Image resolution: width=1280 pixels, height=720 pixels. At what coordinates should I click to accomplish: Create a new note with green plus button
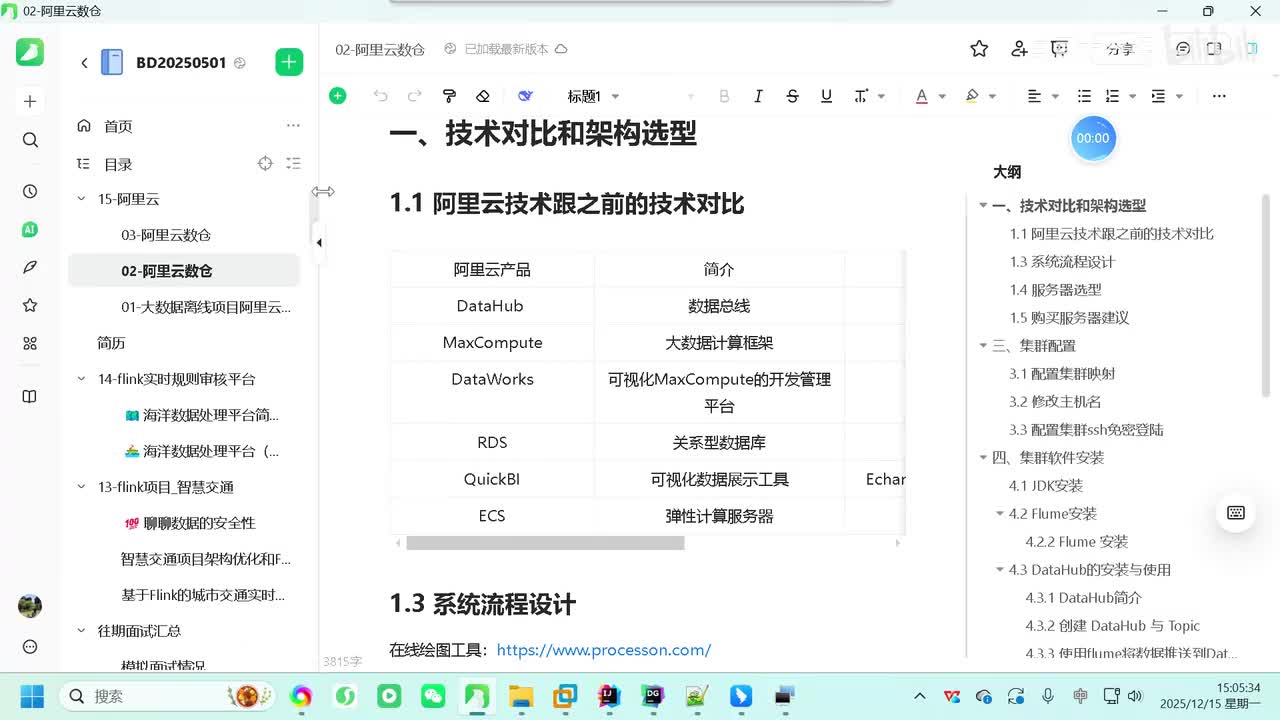289,62
